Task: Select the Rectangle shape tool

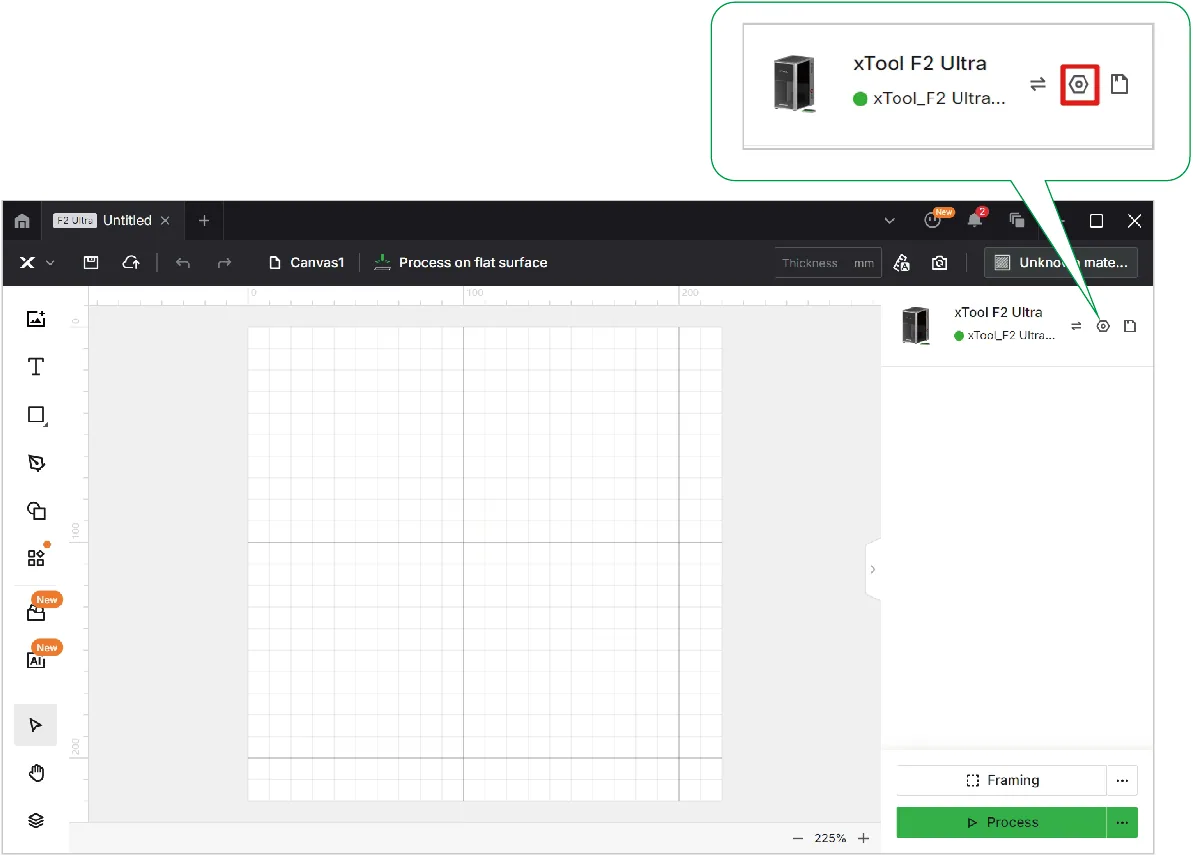Action: coord(37,415)
